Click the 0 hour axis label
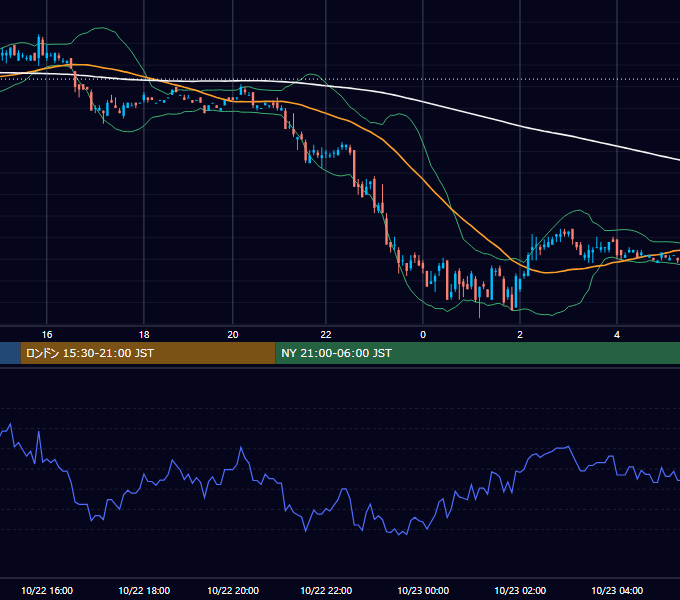 tap(423, 335)
